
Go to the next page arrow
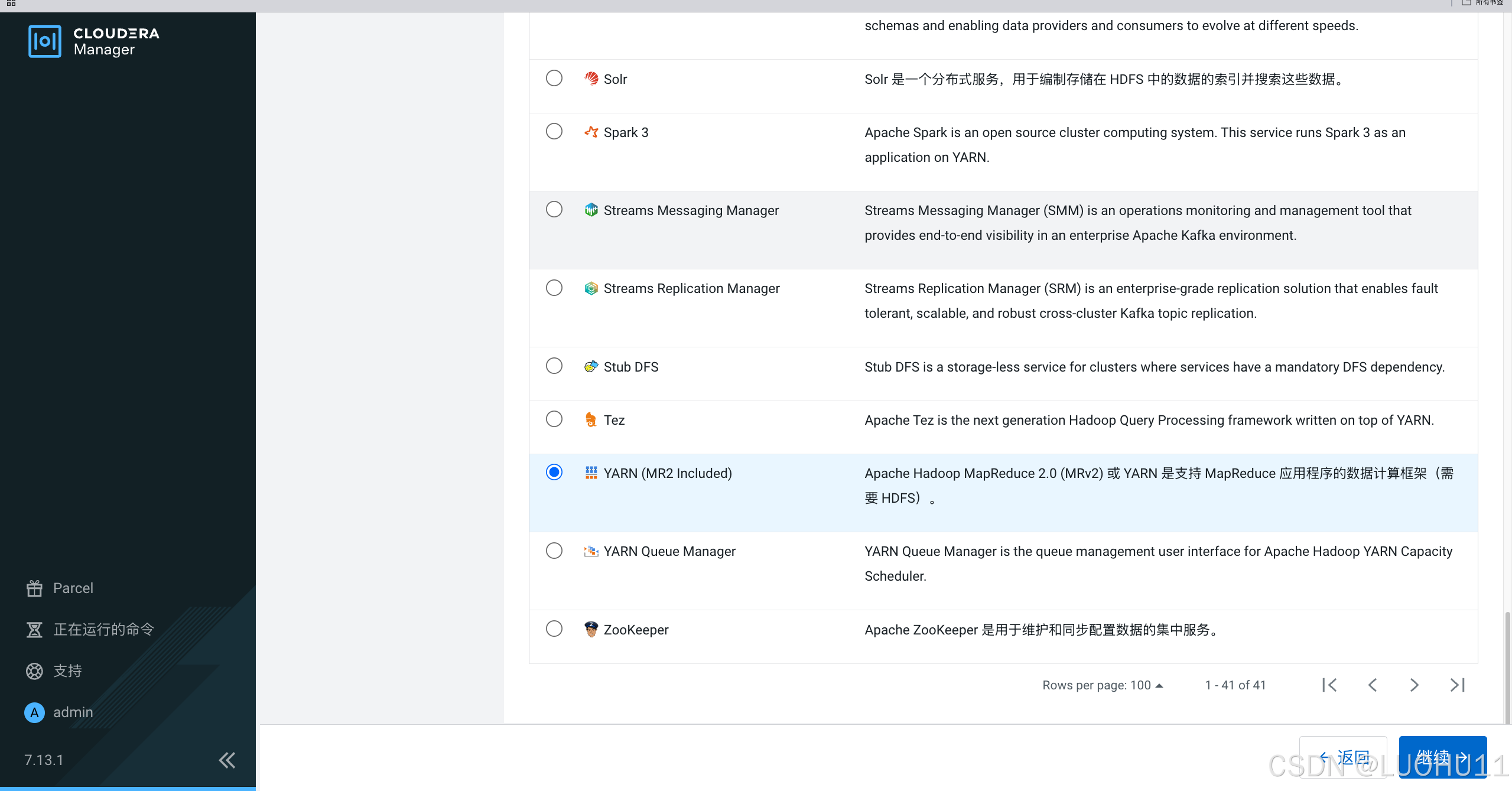tap(1414, 685)
